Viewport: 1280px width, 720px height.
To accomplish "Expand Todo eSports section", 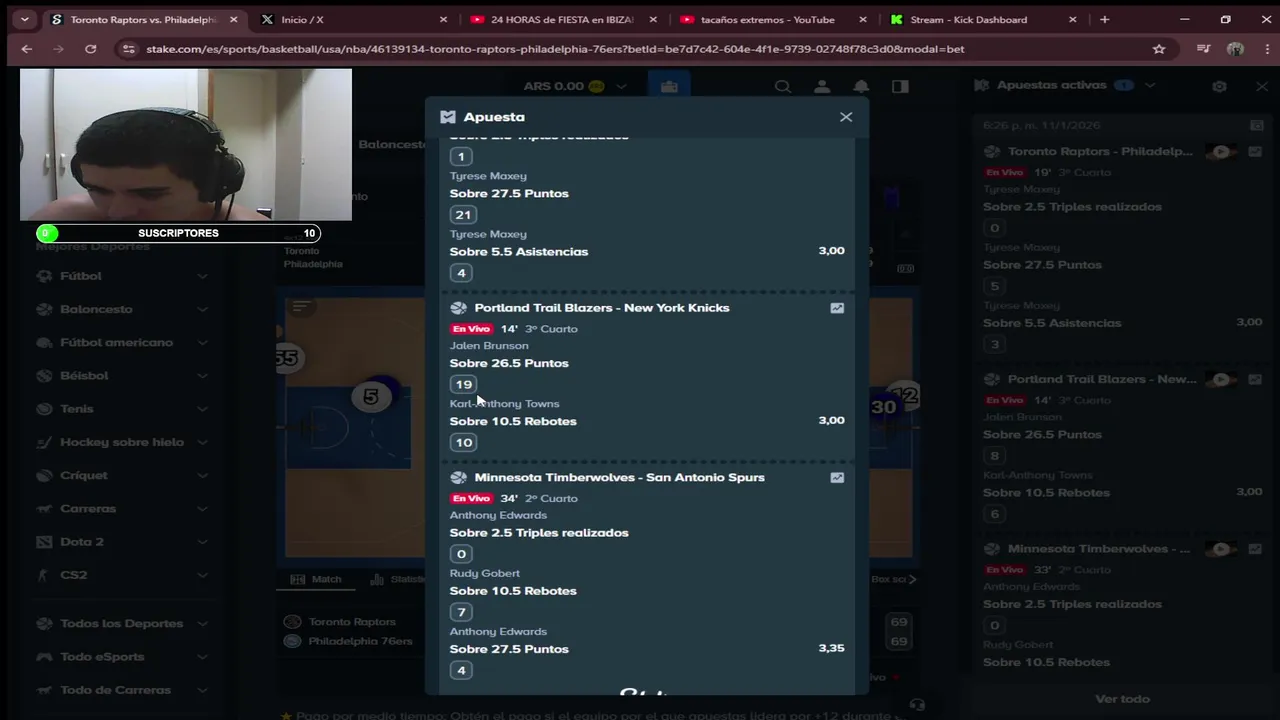I will click(x=202, y=657).
